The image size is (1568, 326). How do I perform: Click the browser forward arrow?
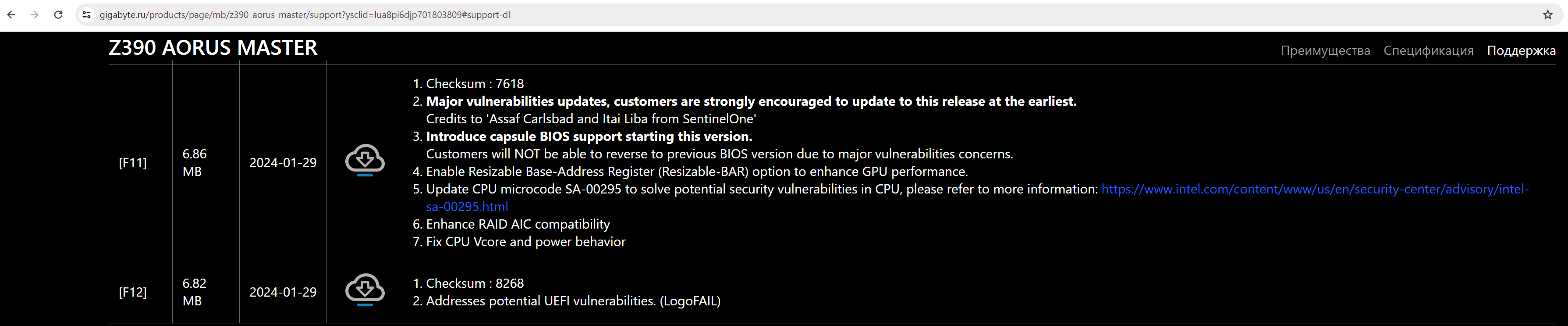(35, 14)
